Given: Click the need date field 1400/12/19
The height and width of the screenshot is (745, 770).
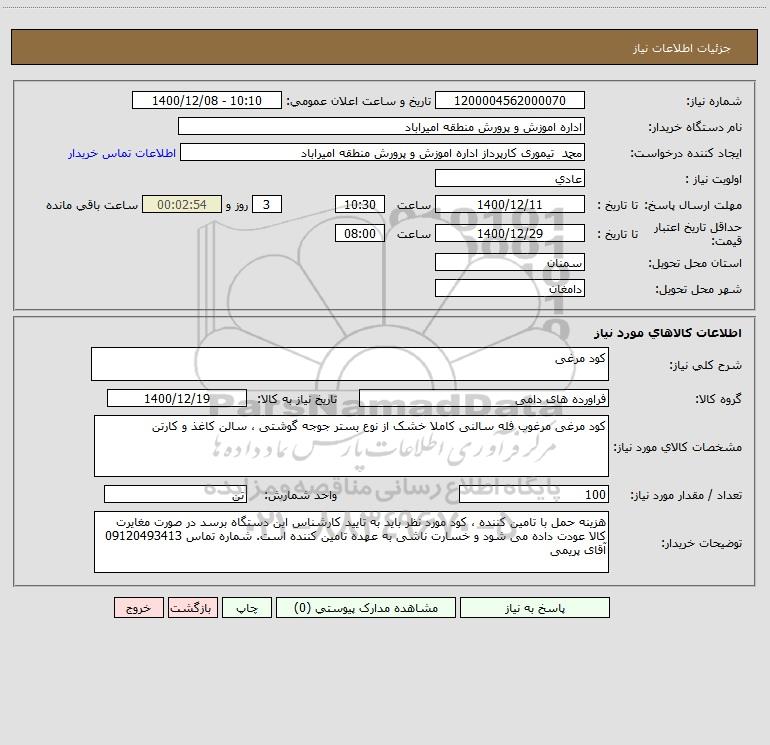Looking at the screenshot, I should [177, 398].
